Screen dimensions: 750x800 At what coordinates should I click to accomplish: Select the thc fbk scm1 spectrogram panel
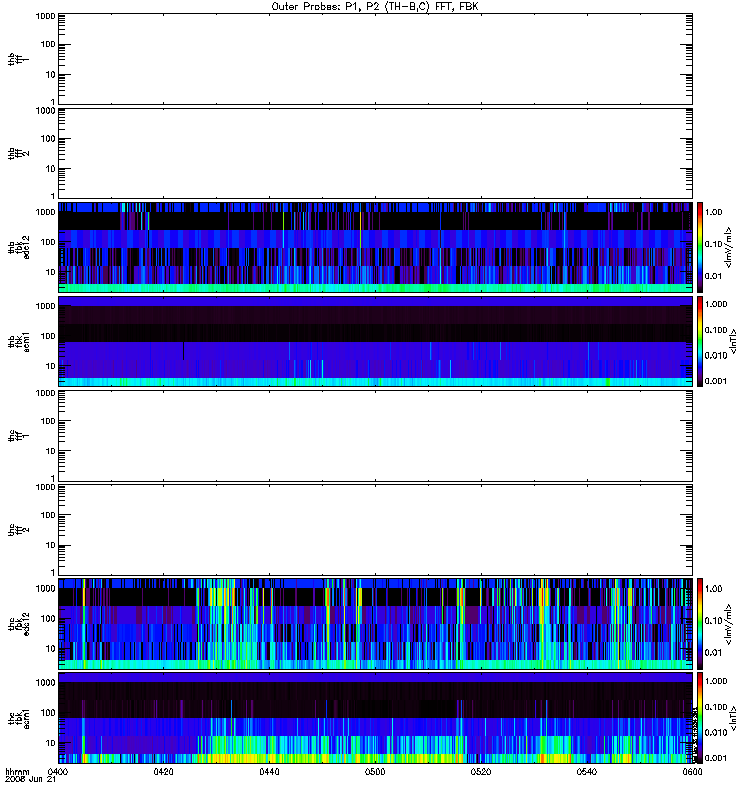[374, 717]
